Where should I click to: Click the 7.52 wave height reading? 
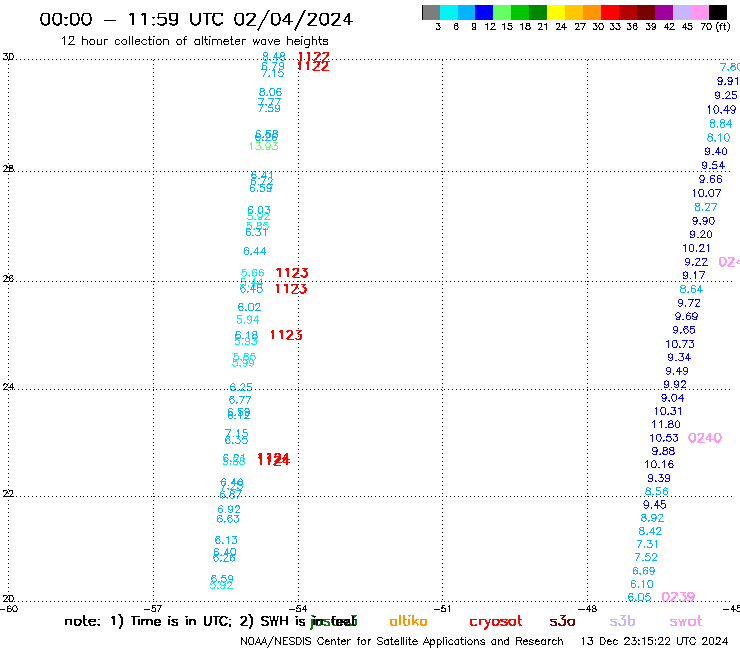[646, 557]
